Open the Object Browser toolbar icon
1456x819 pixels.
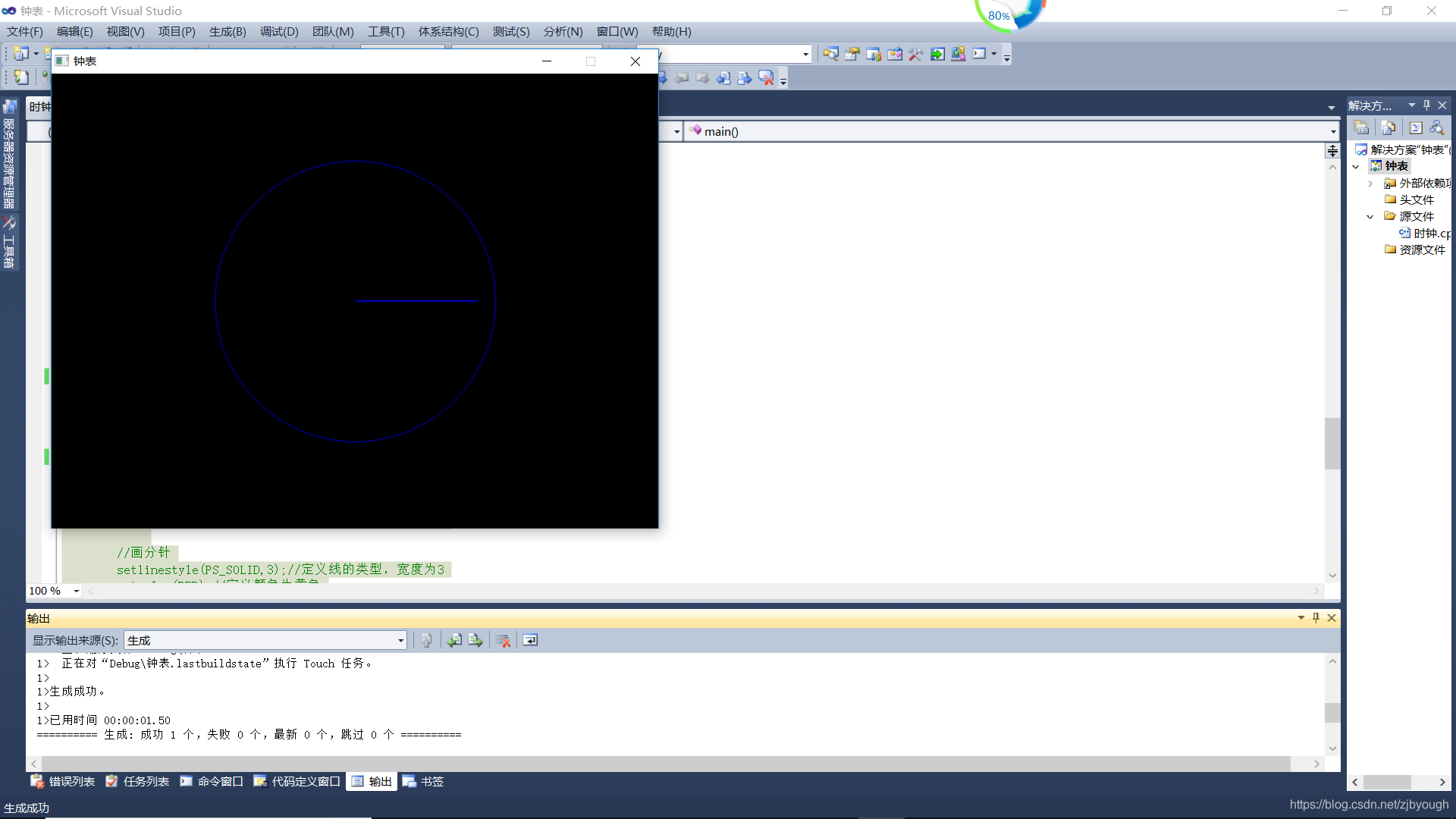click(895, 54)
